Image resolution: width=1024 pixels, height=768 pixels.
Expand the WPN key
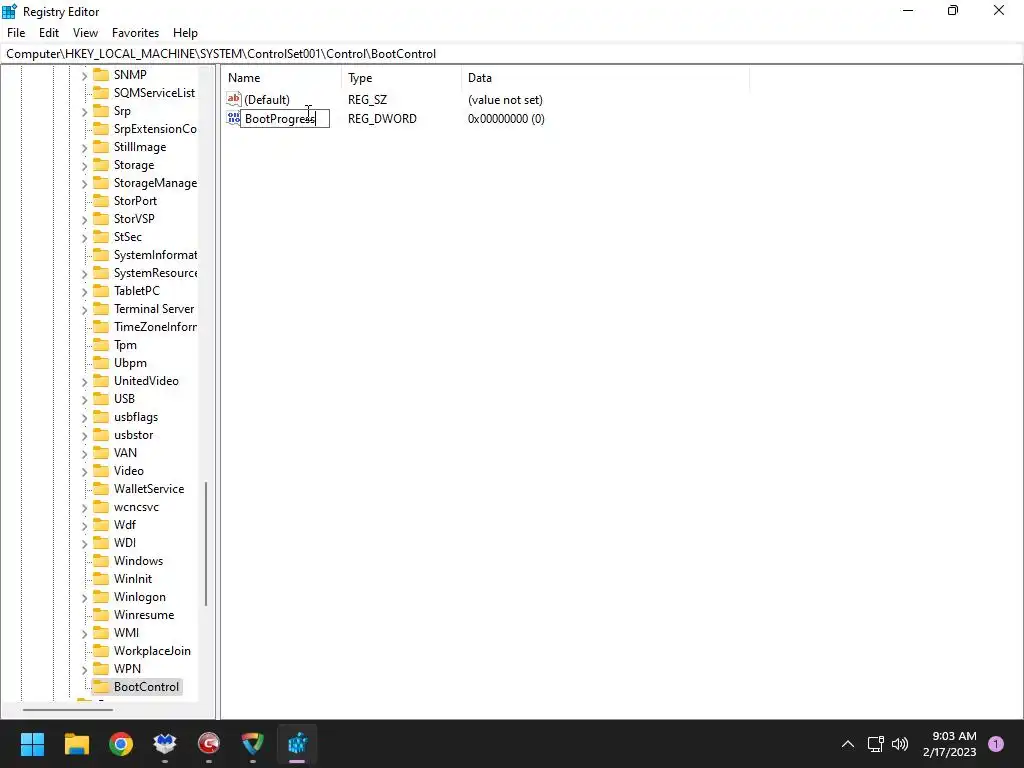pos(84,669)
